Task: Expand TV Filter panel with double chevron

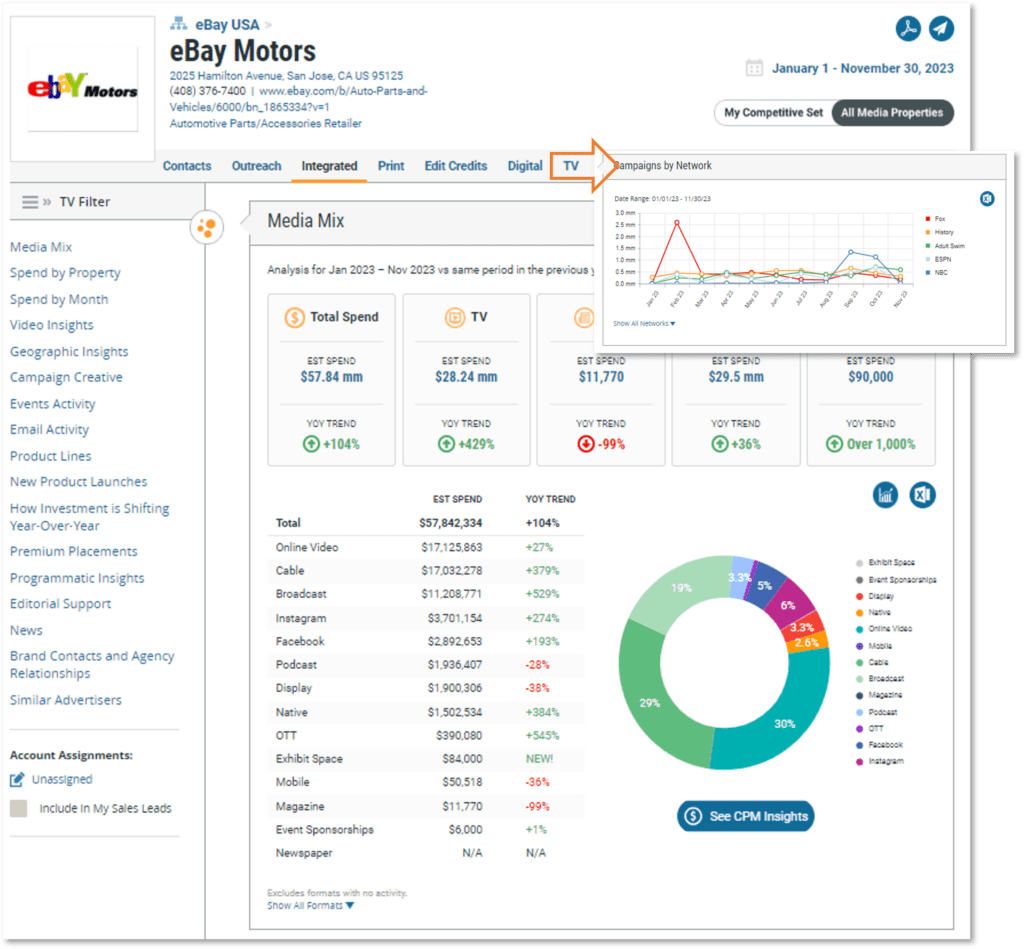Action: [47, 202]
